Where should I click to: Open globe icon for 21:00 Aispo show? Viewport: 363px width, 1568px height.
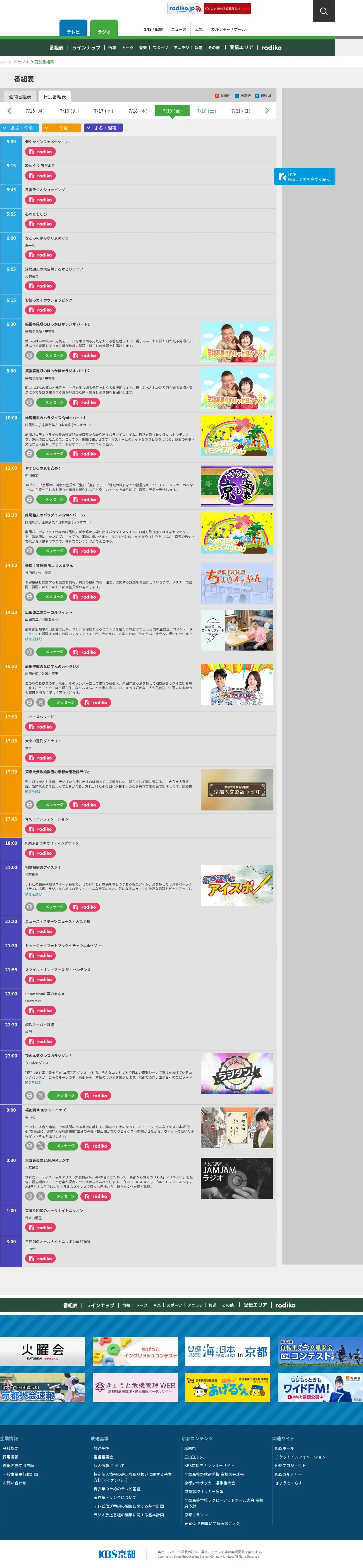point(29,907)
